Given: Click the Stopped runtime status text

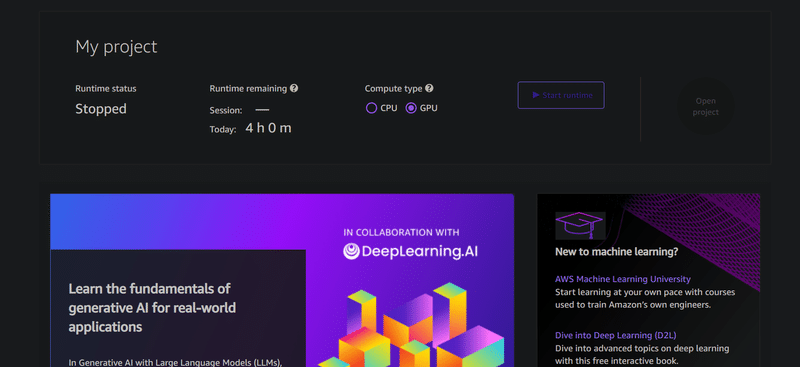Looking at the screenshot, I should (x=101, y=109).
